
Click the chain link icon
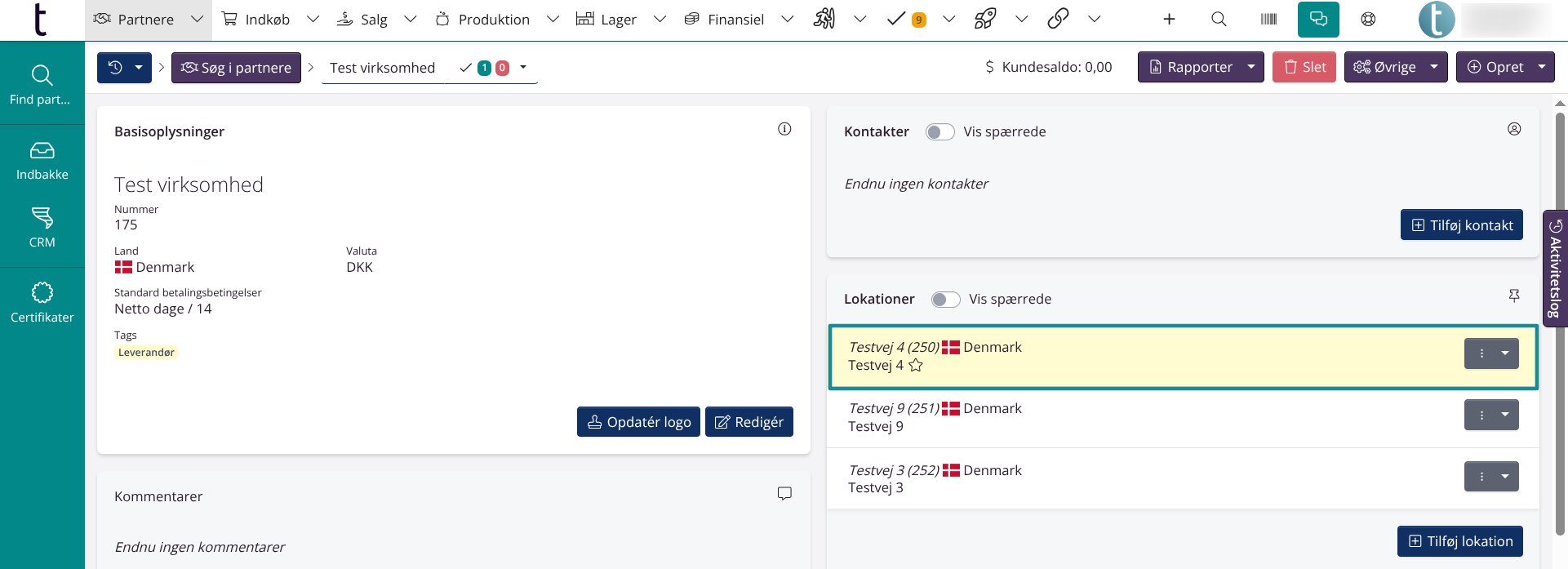1058,20
